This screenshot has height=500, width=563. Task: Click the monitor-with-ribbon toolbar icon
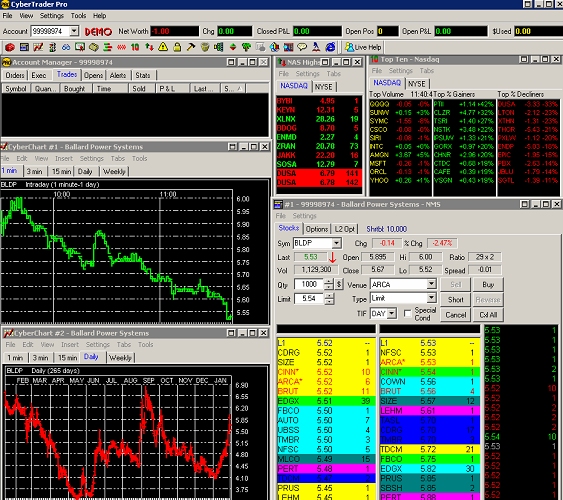80,47
